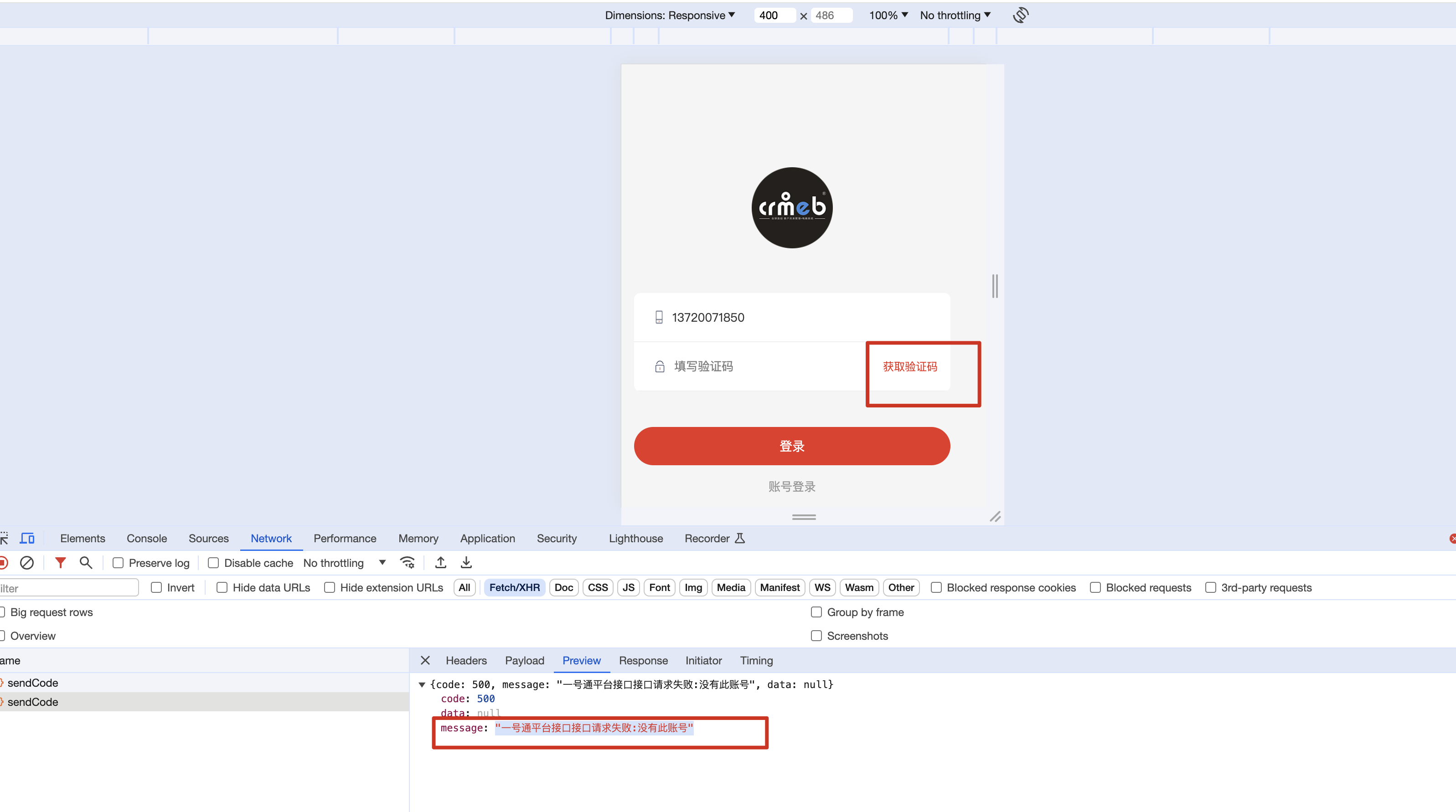This screenshot has width=1456, height=812.
Task: Close the request details panel
Action: tap(426, 660)
